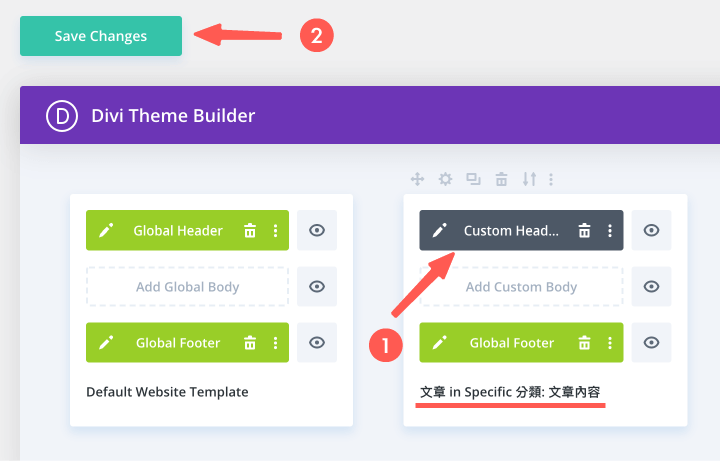Click the Divi logo in the purple header
The width and height of the screenshot is (720, 461).
click(62, 116)
